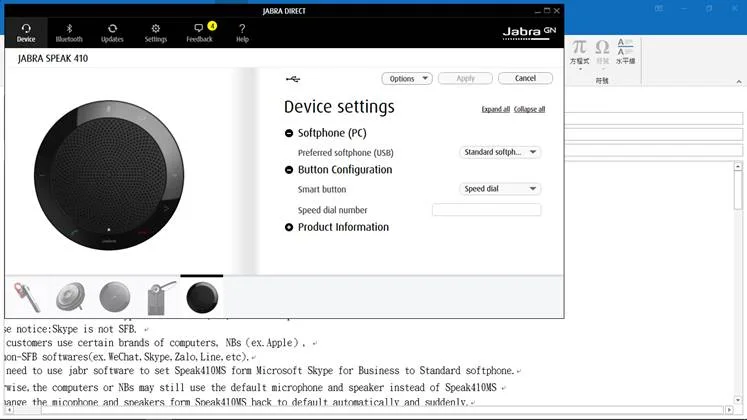747x420 pixels.
Task: Click the yellow Feedback notification badge
Action: click(212, 26)
